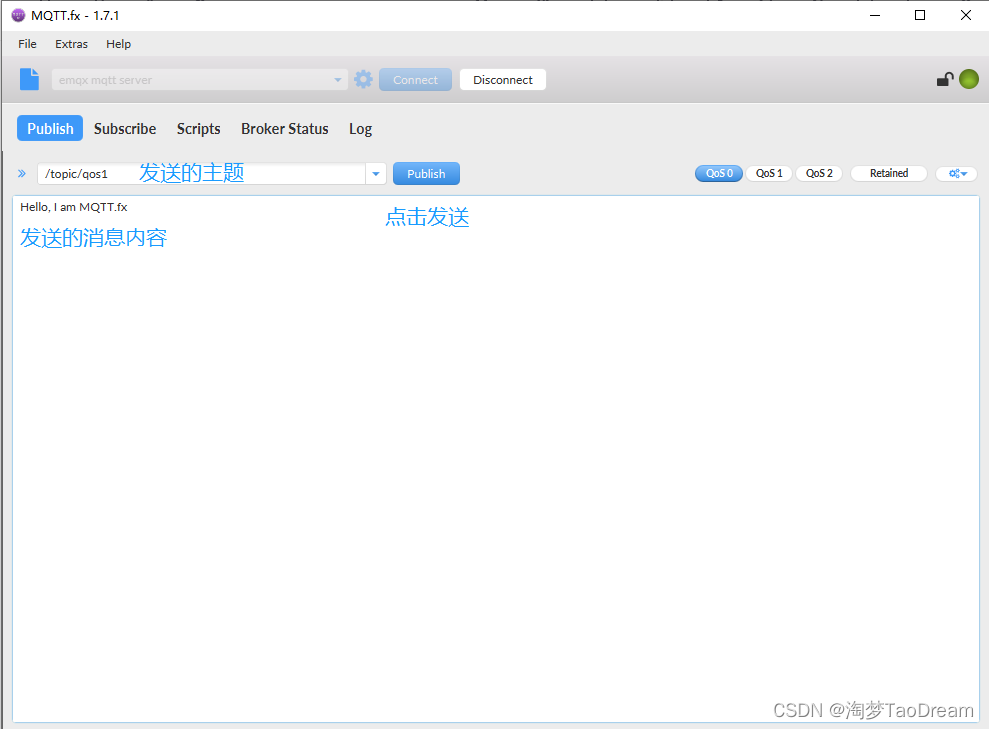The height and width of the screenshot is (729, 989).
Task: Click the blue Publish message button
Action: [426, 173]
